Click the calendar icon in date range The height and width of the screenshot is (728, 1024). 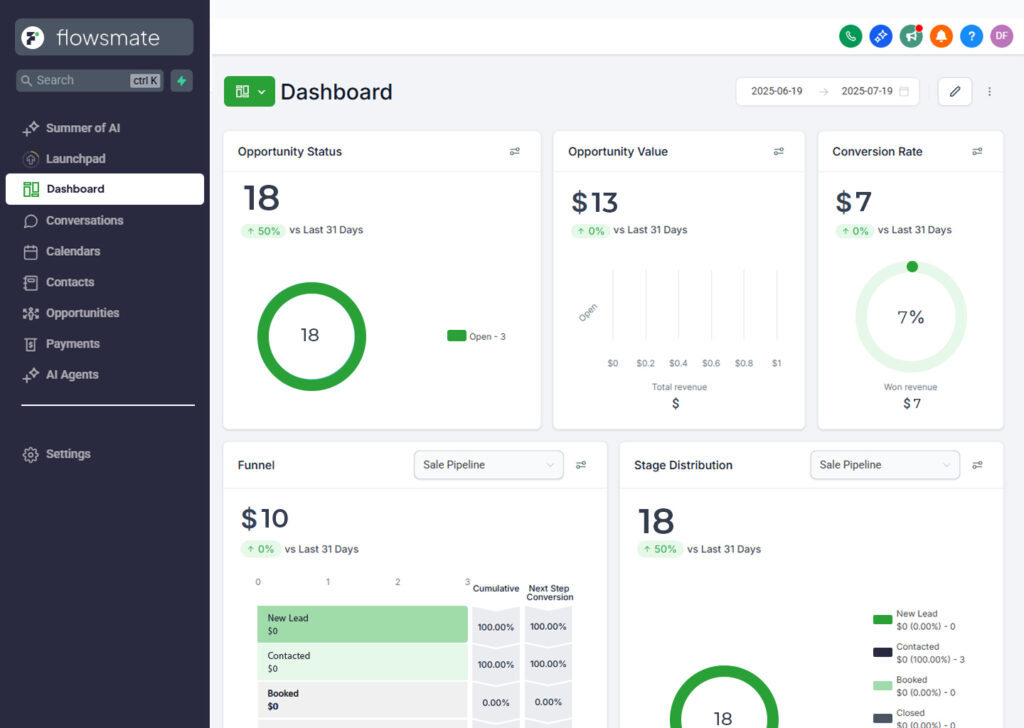(904, 91)
